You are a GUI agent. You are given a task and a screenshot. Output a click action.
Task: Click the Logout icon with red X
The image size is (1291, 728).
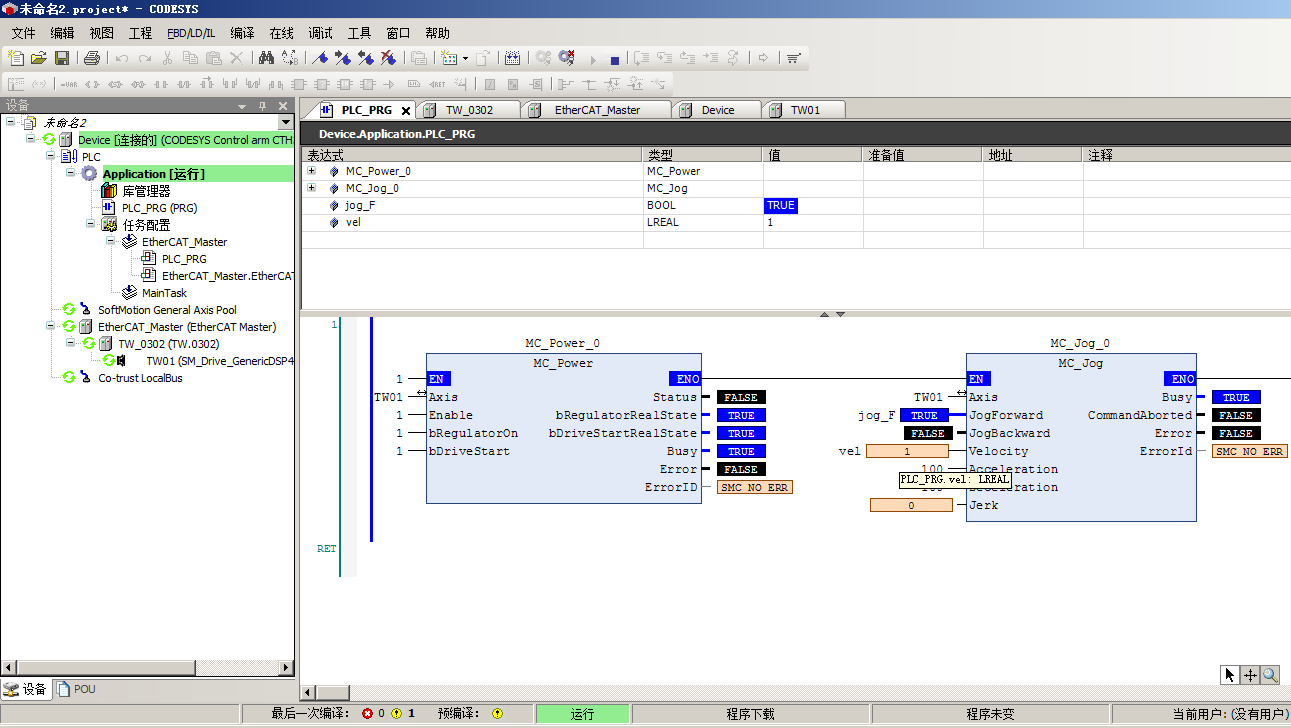pos(566,58)
